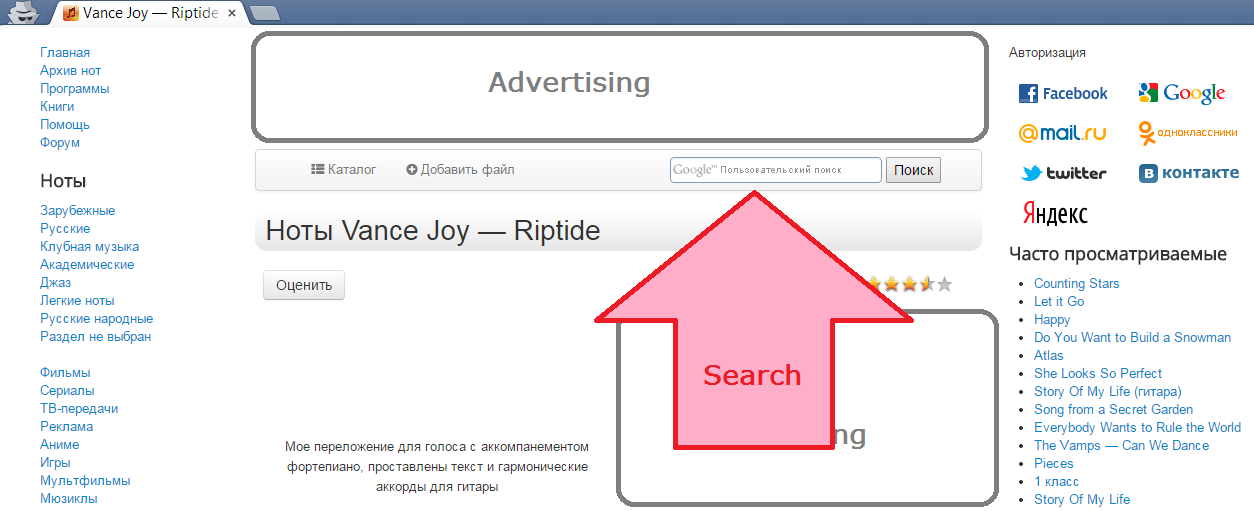Image resolution: width=1254 pixels, height=511 pixels.
Task: Open Раздел не выбран link
Action: coord(96,337)
